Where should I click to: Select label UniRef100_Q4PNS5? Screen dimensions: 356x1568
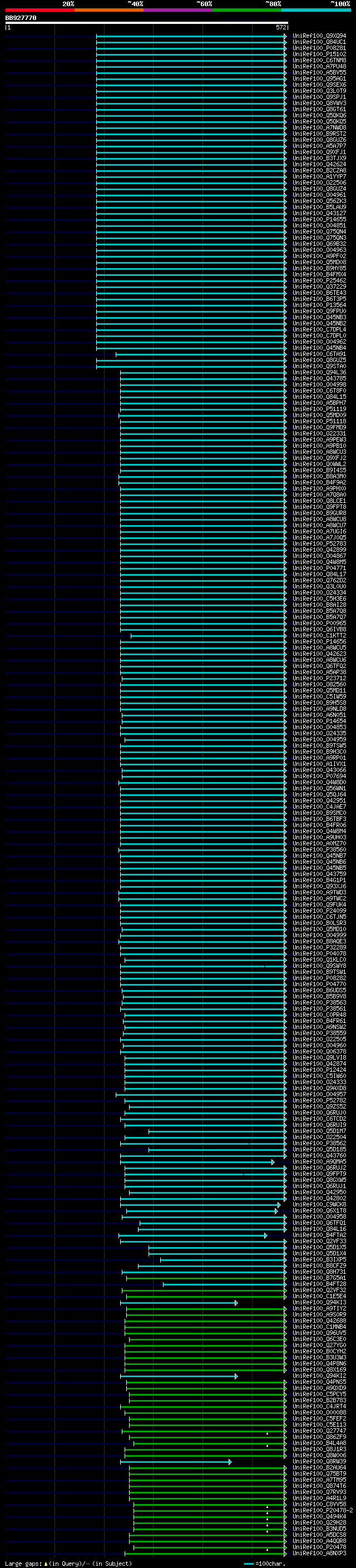(x=319, y=1382)
